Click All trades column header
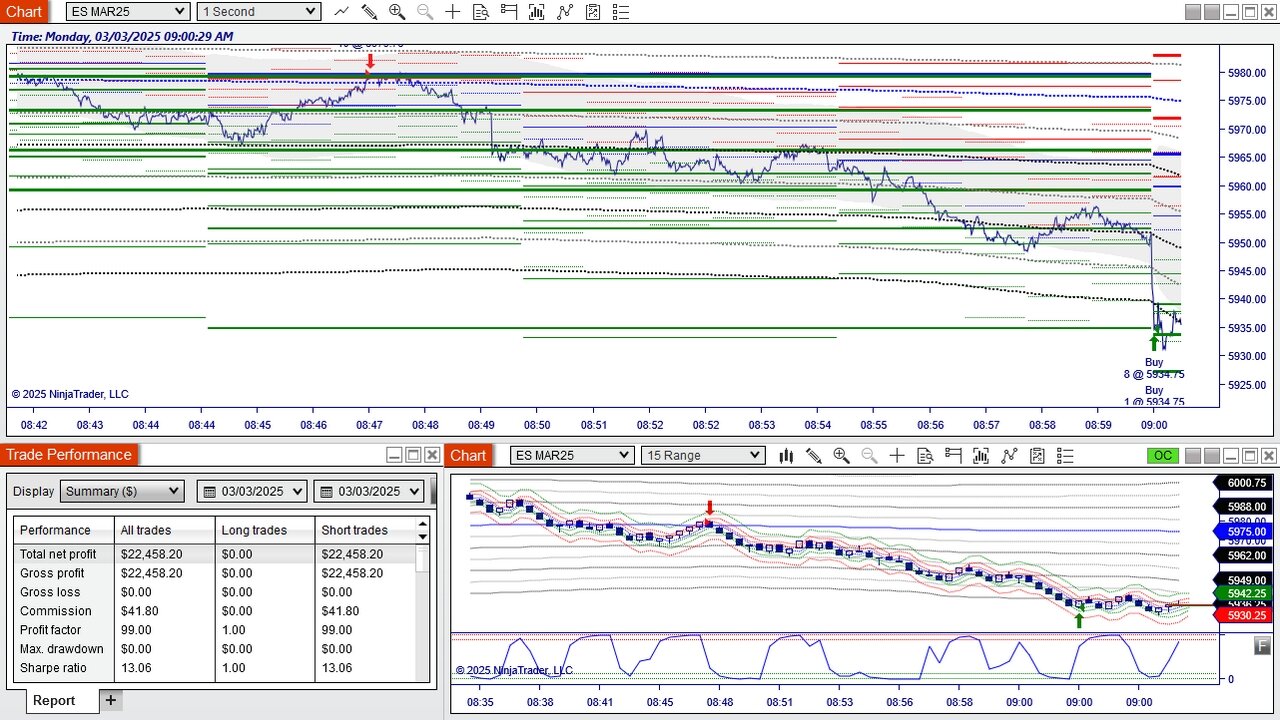This screenshot has height=720, width=1280. (165, 530)
